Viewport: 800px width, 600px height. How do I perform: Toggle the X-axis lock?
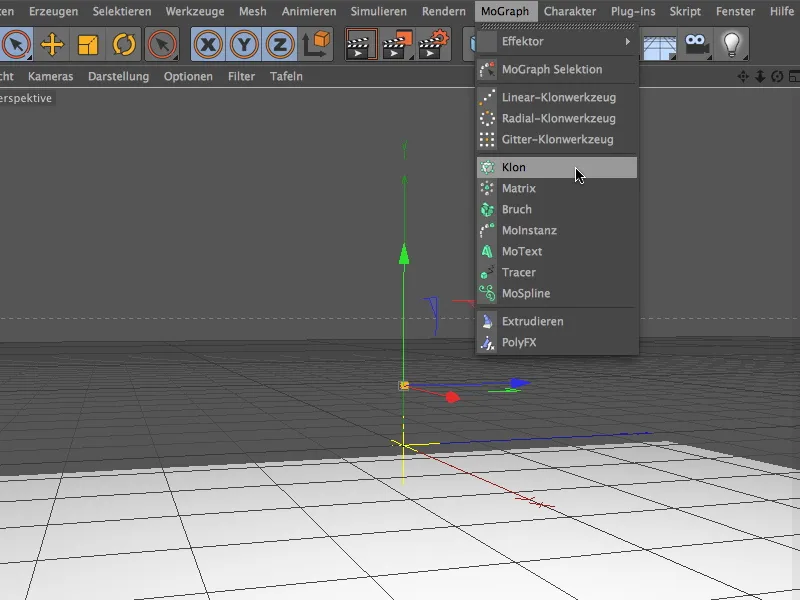tap(207, 44)
